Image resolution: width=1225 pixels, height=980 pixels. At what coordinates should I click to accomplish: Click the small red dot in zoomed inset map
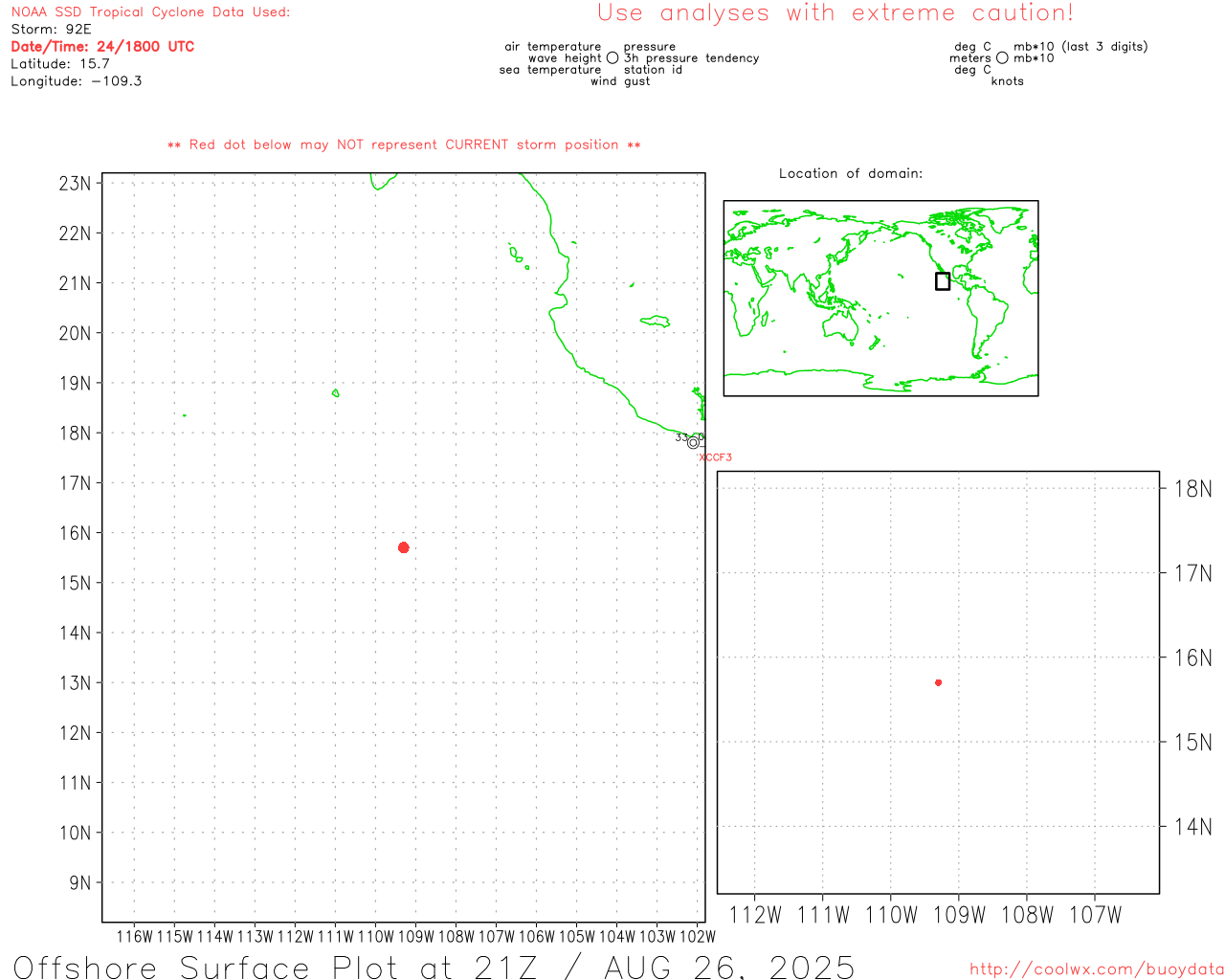click(x=939, y=682)
